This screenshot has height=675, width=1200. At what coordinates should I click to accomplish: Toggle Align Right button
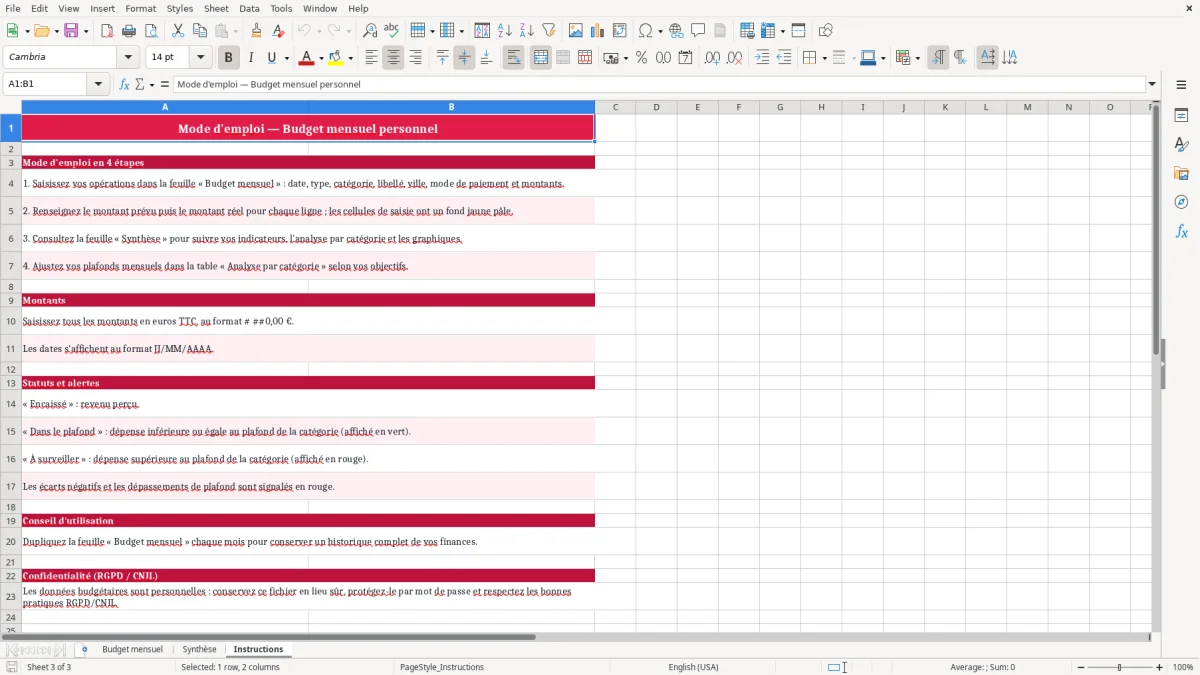[x=415, y=58]
